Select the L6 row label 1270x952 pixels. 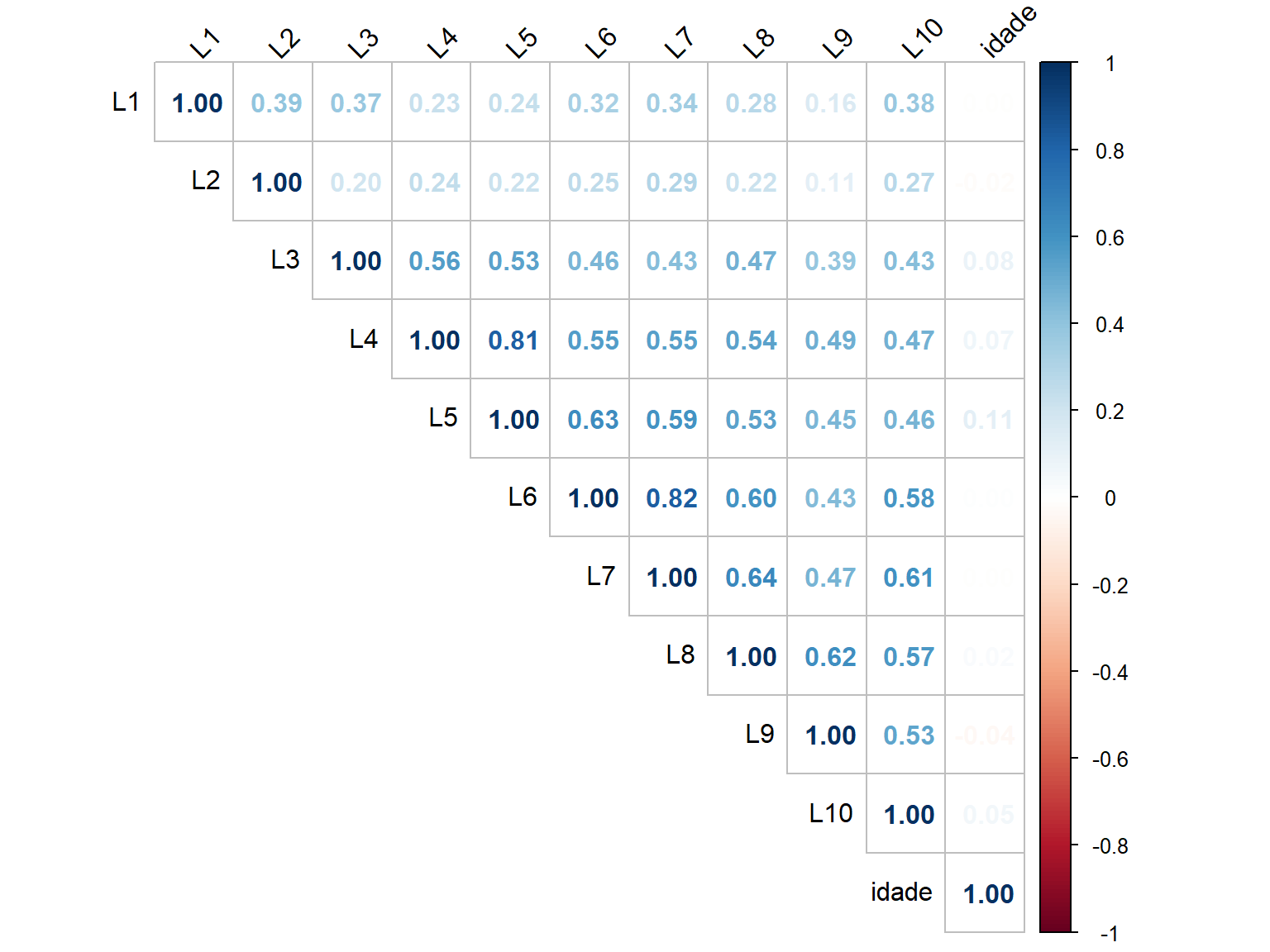click(x=523, y=497)
